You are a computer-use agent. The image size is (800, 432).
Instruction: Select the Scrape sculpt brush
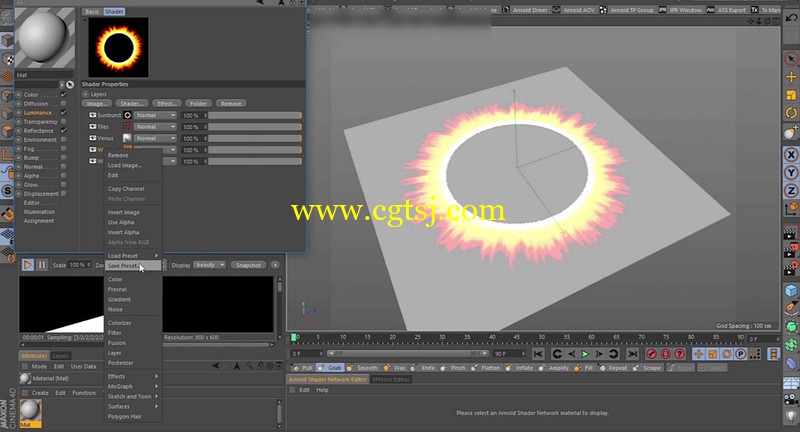[647, 368]
